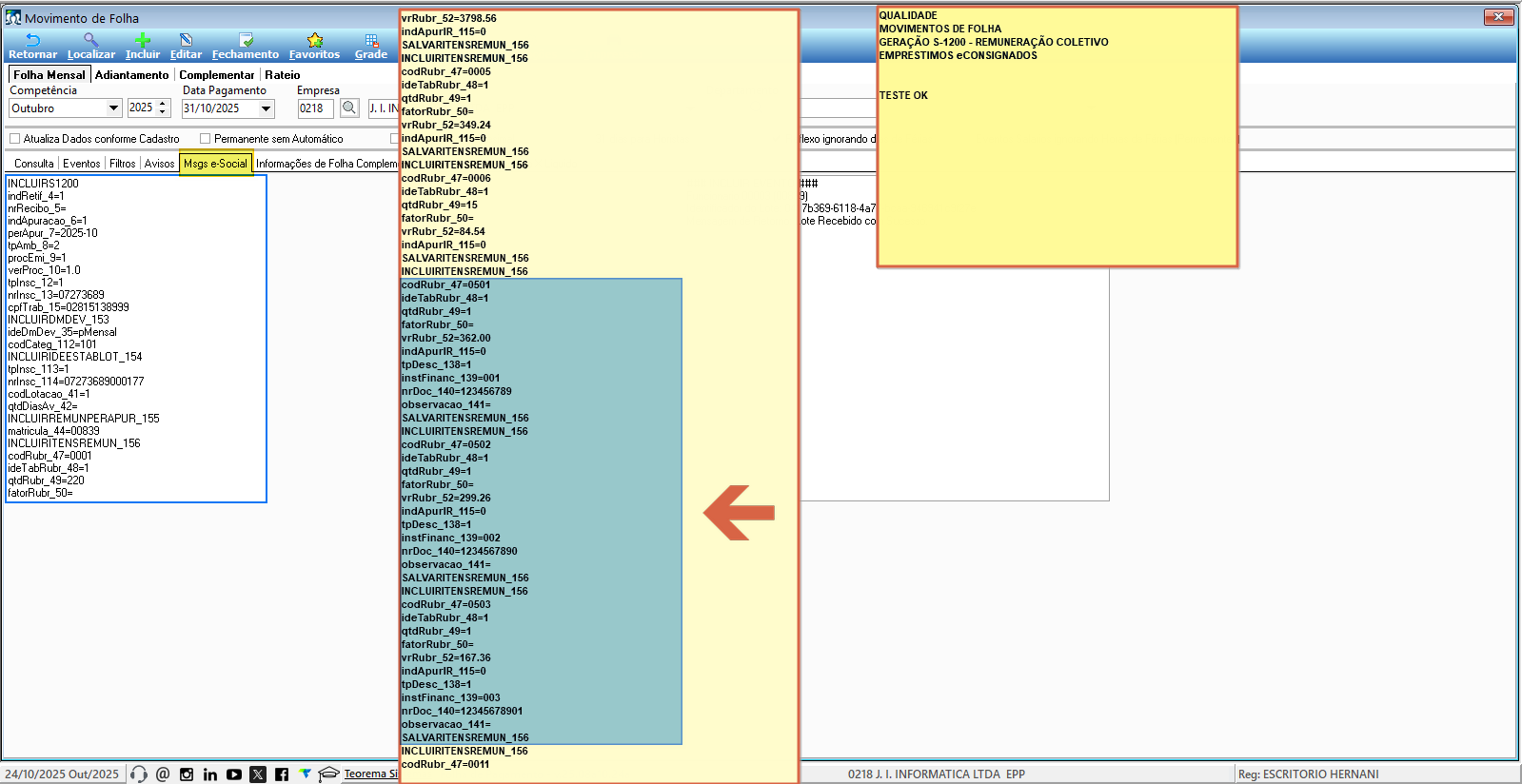Click the Empresa magnifier lookup button
This screenshot has width=1522, height=784.
point(349,108)
